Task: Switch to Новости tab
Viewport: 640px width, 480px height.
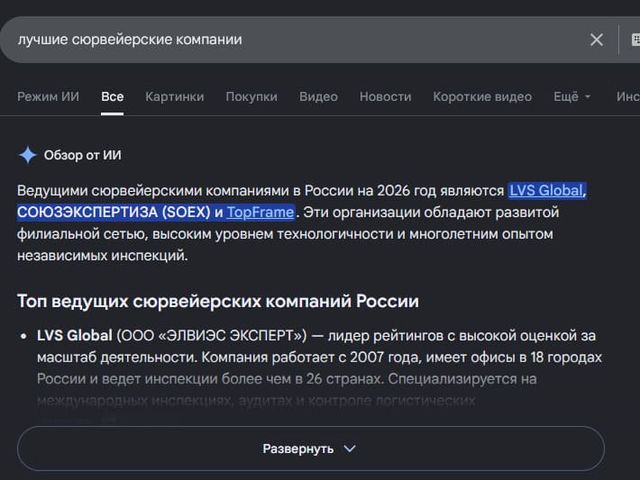Action: pyautogui.click(x=385, y=97)
